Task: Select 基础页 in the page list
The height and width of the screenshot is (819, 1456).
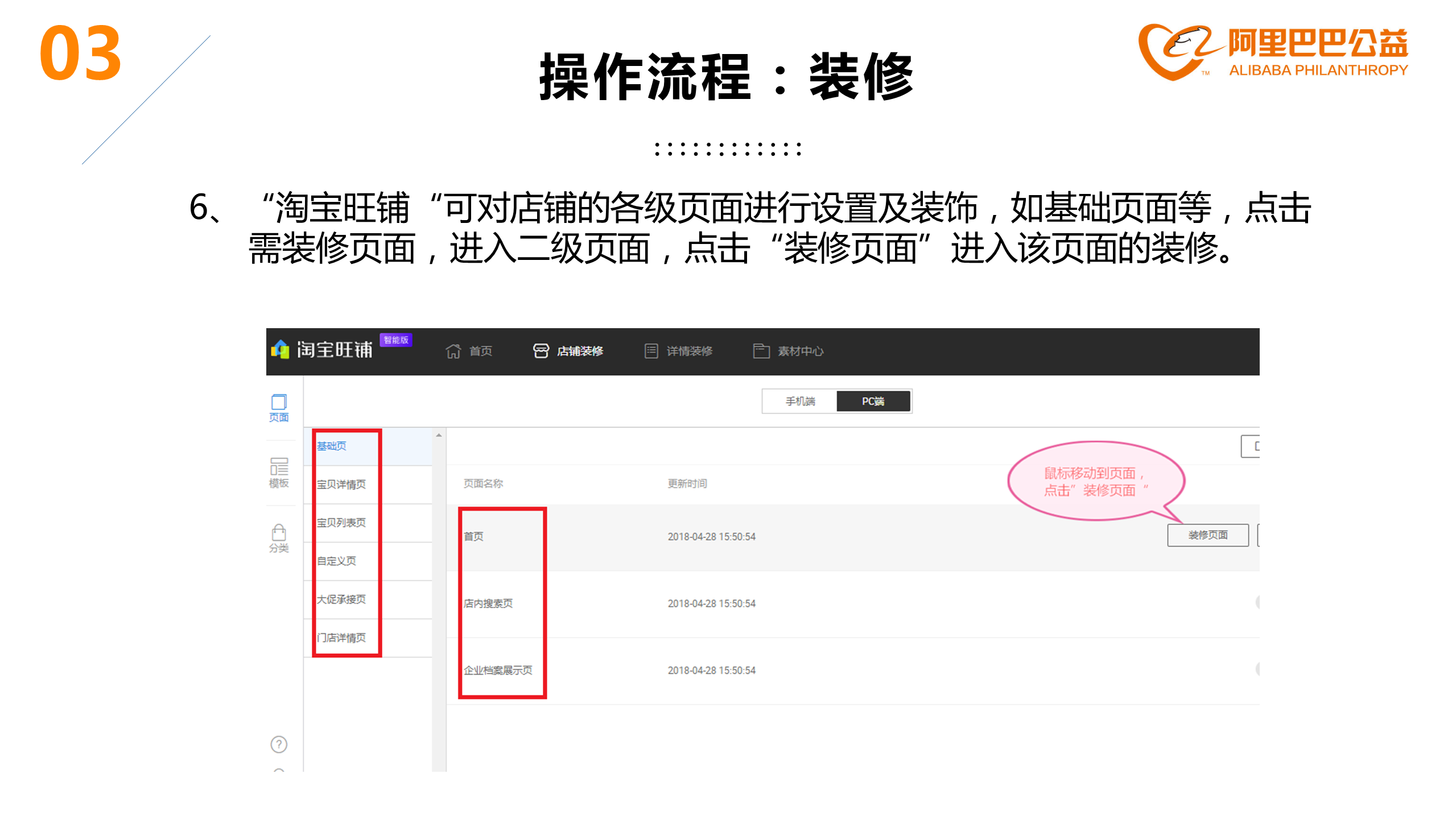Action: pos(368,446)
